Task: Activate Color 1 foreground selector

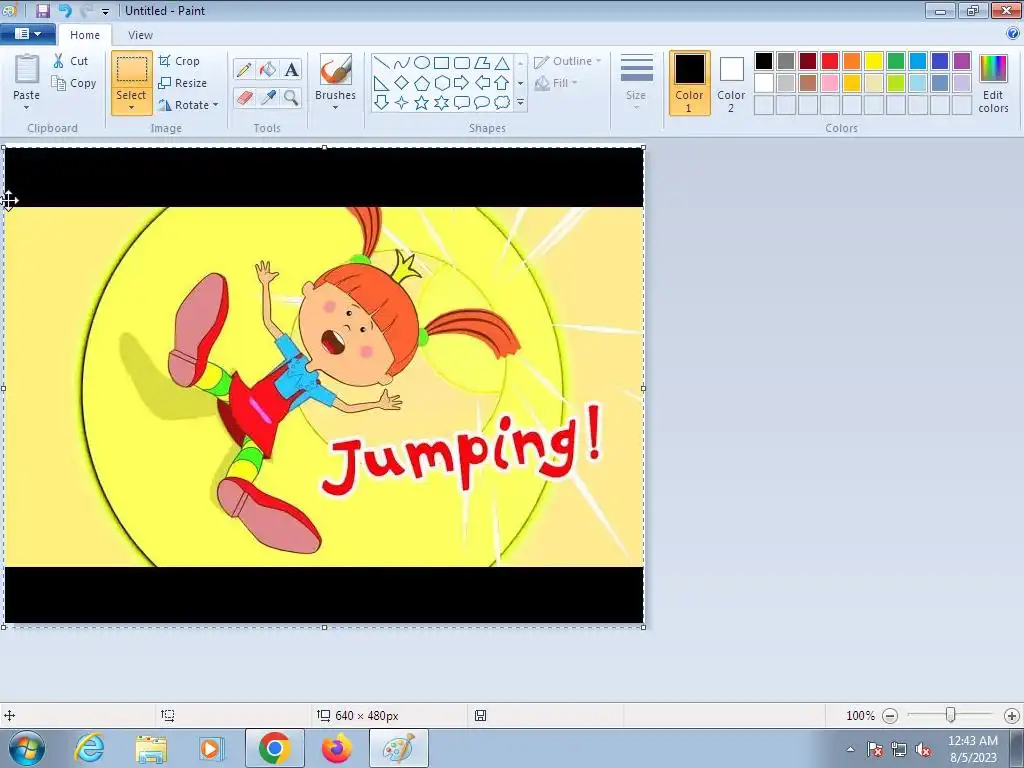Action: (689, 83)
